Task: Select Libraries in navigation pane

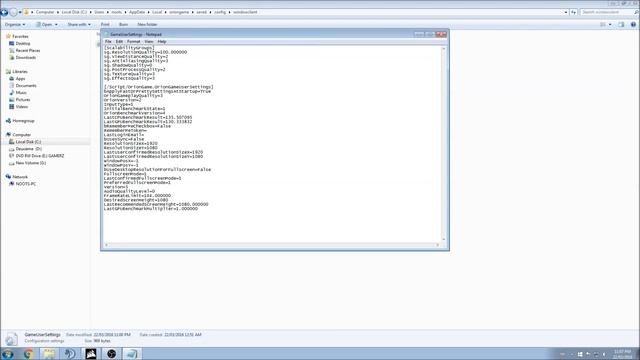Action: click(20, 71)
